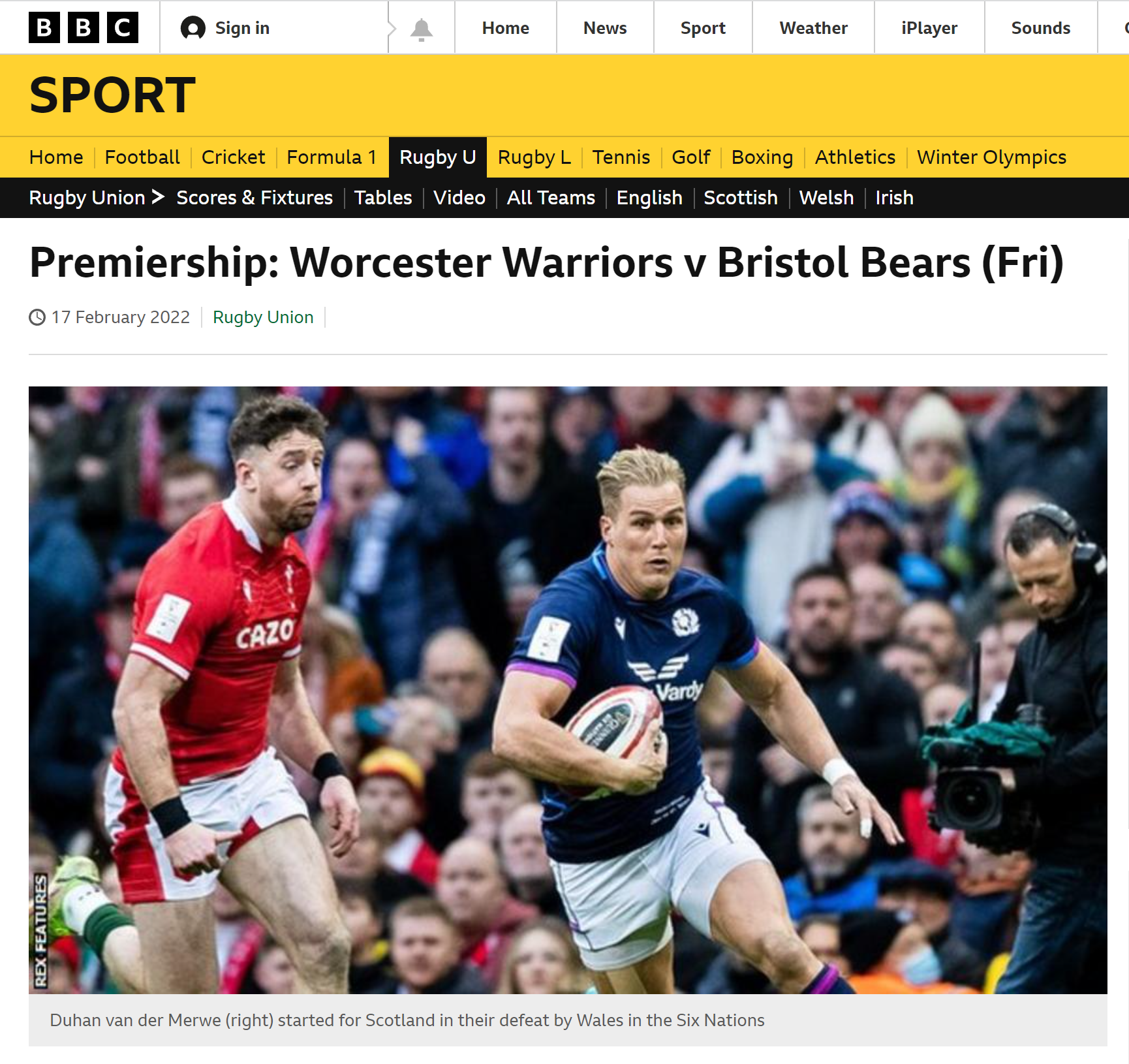This screenshot has height=1064, width=1129.
Task: Click the clock icon beside the date
Action: click(37, 317)
